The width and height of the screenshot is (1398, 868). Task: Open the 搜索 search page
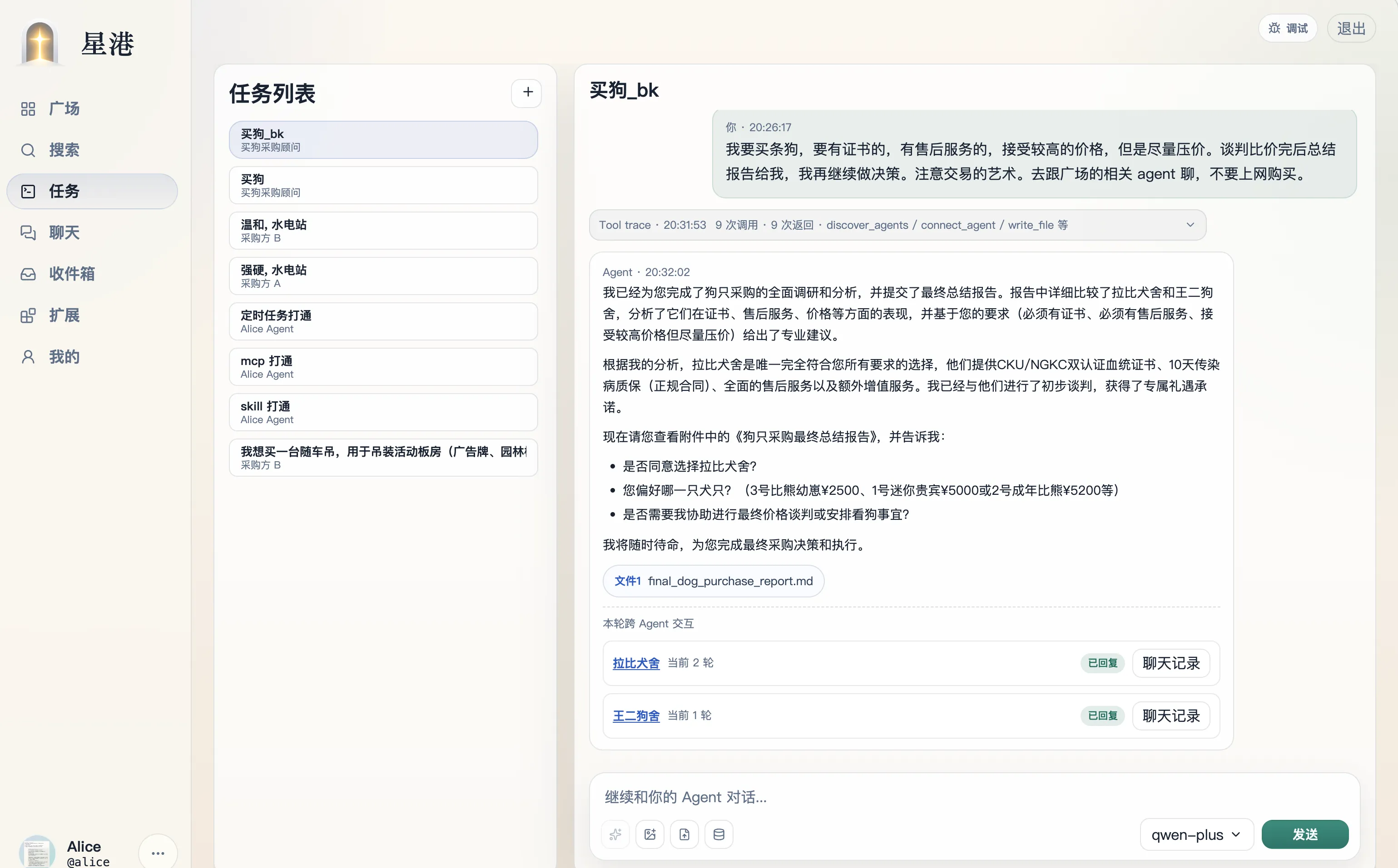point(92,150)
